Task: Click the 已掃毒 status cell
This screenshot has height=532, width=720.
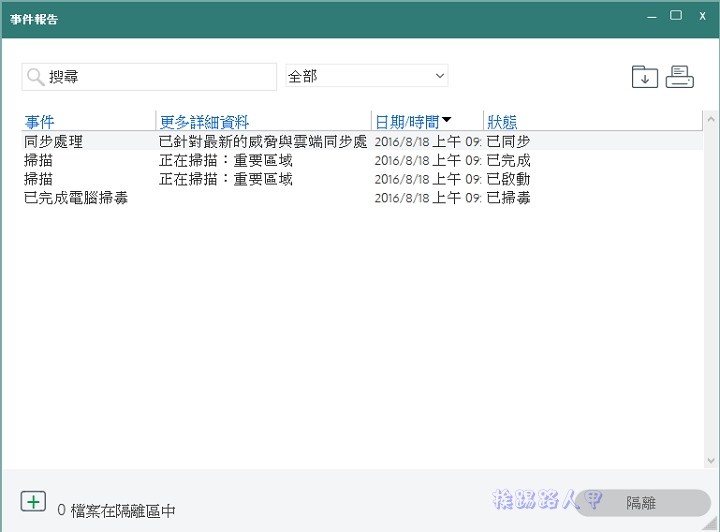Action: pos(508,198)
